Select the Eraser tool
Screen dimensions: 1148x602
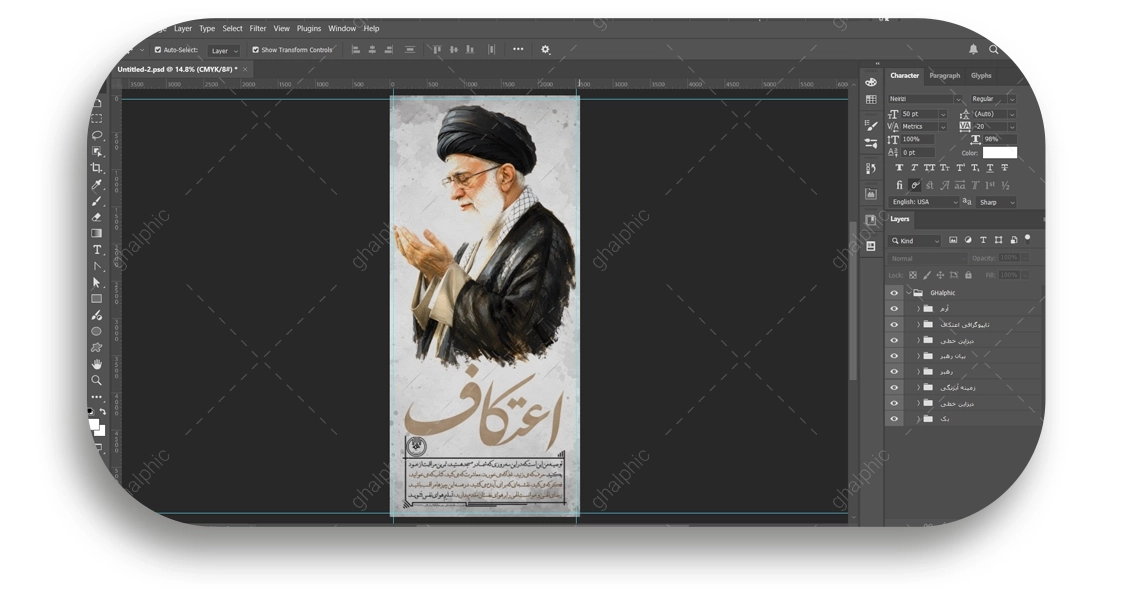point(97,217)
